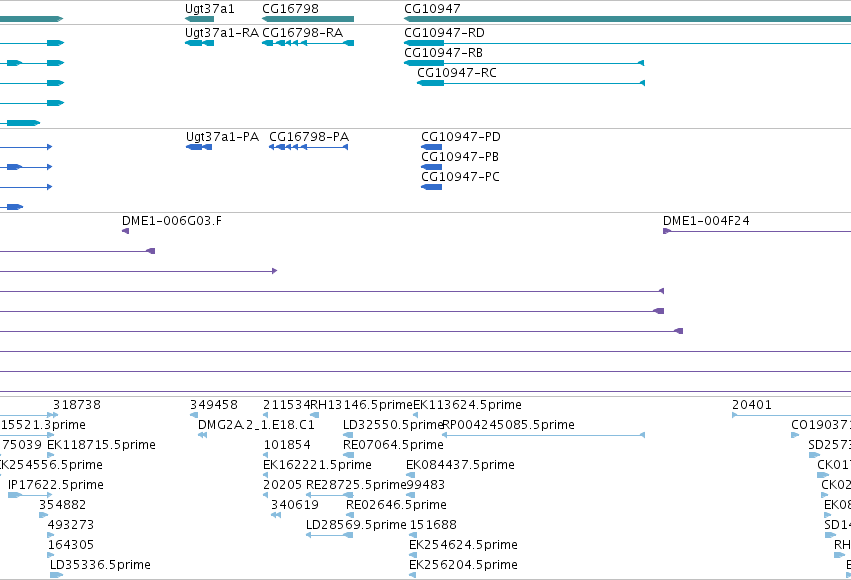Select the CG16798-RA transcript feature
Image resolution: width=851 pixels, height=580 pixels.
[x=308, y=43]
